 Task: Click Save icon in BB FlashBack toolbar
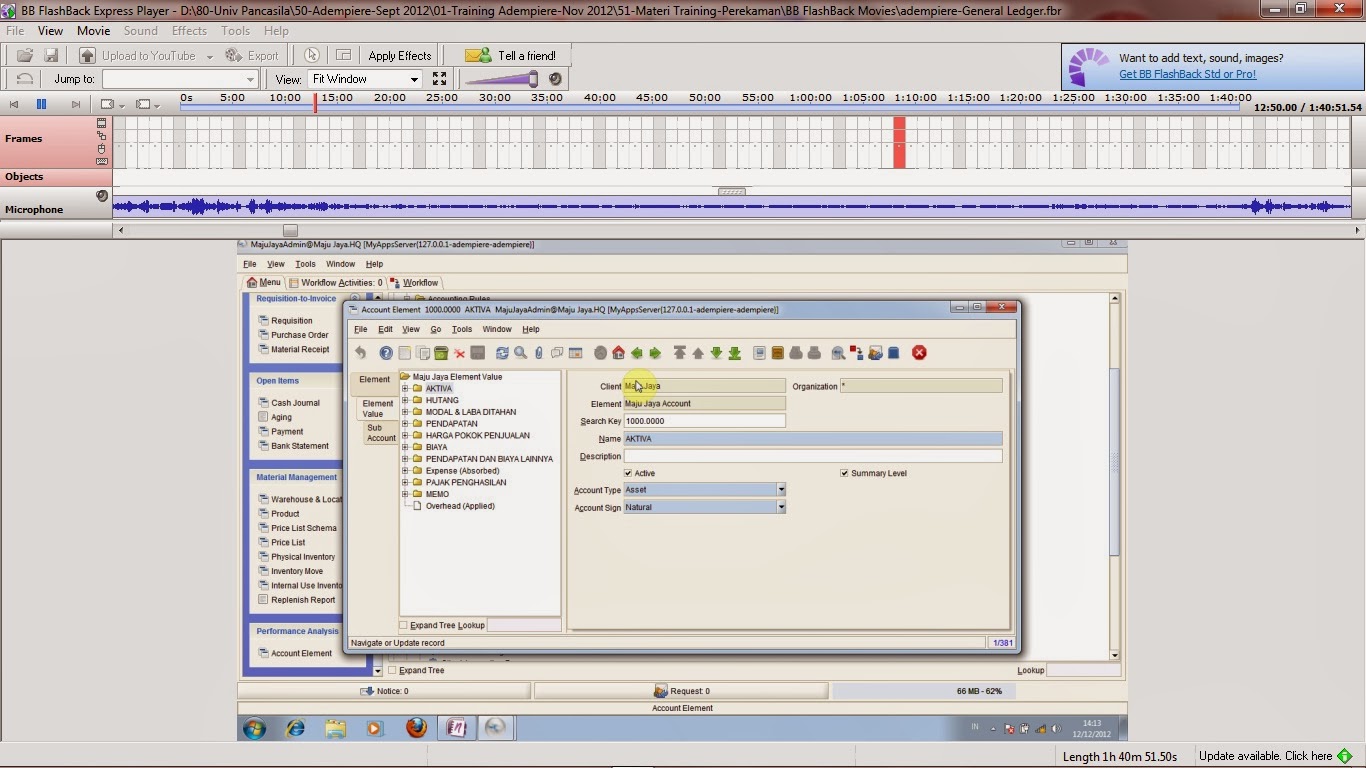click(x=51, y=56)
